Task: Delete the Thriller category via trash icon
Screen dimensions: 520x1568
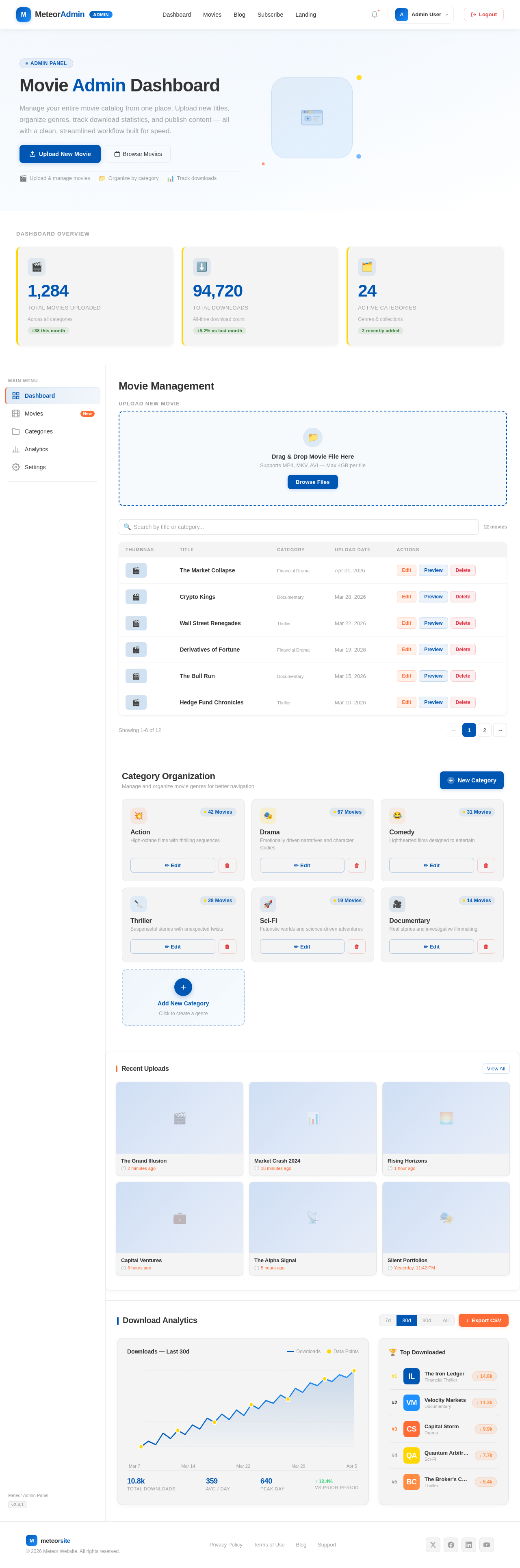Action: 227,946
